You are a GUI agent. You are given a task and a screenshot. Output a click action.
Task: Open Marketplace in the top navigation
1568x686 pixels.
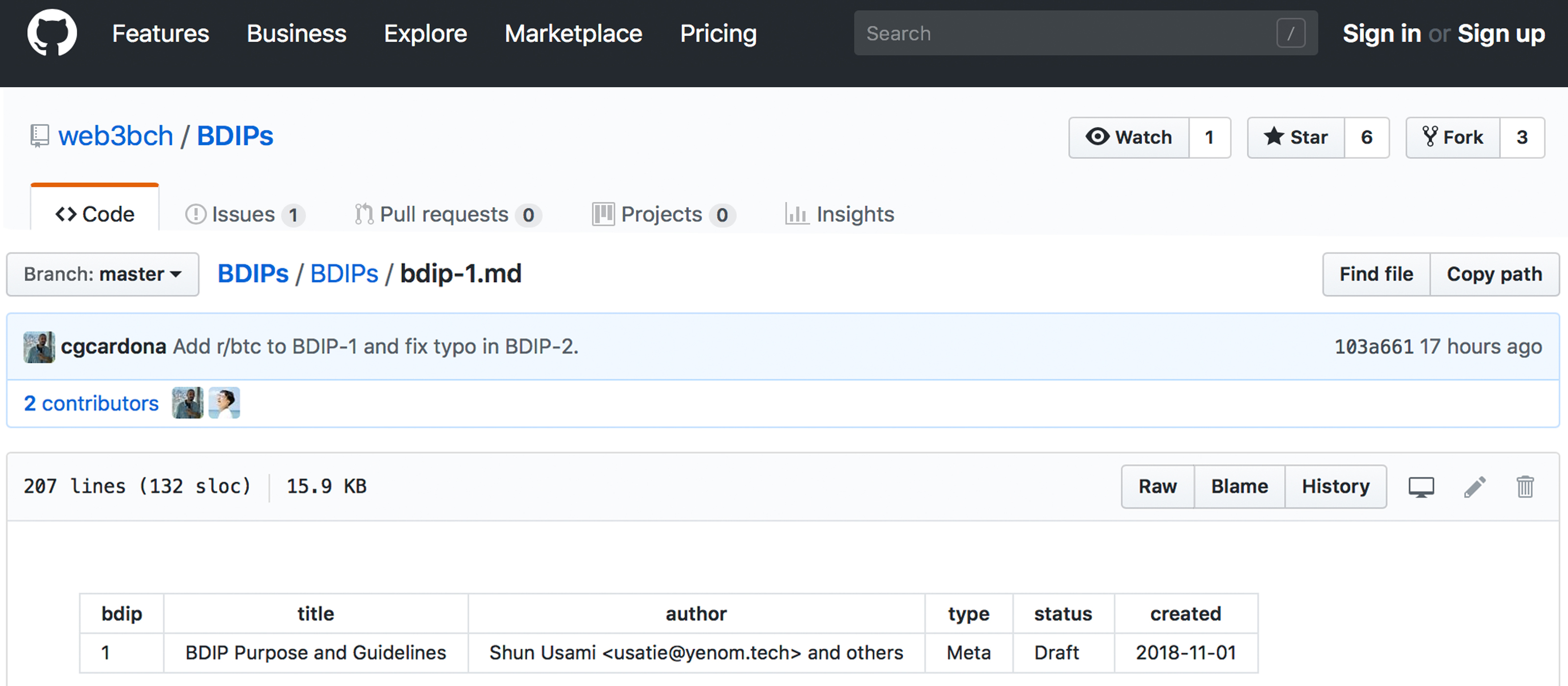[573, 33]
